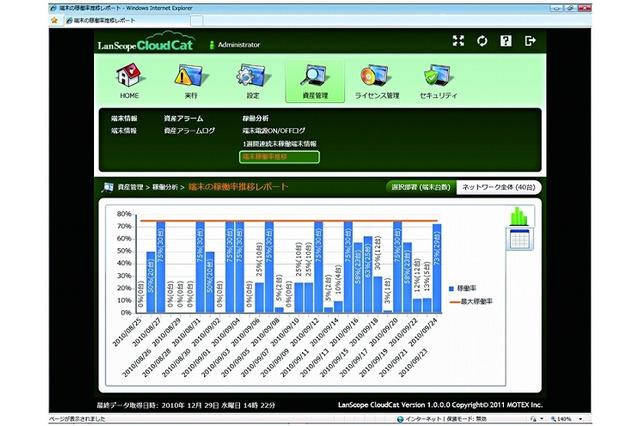Open the 端末情報 submenu link

click(124, 131)
